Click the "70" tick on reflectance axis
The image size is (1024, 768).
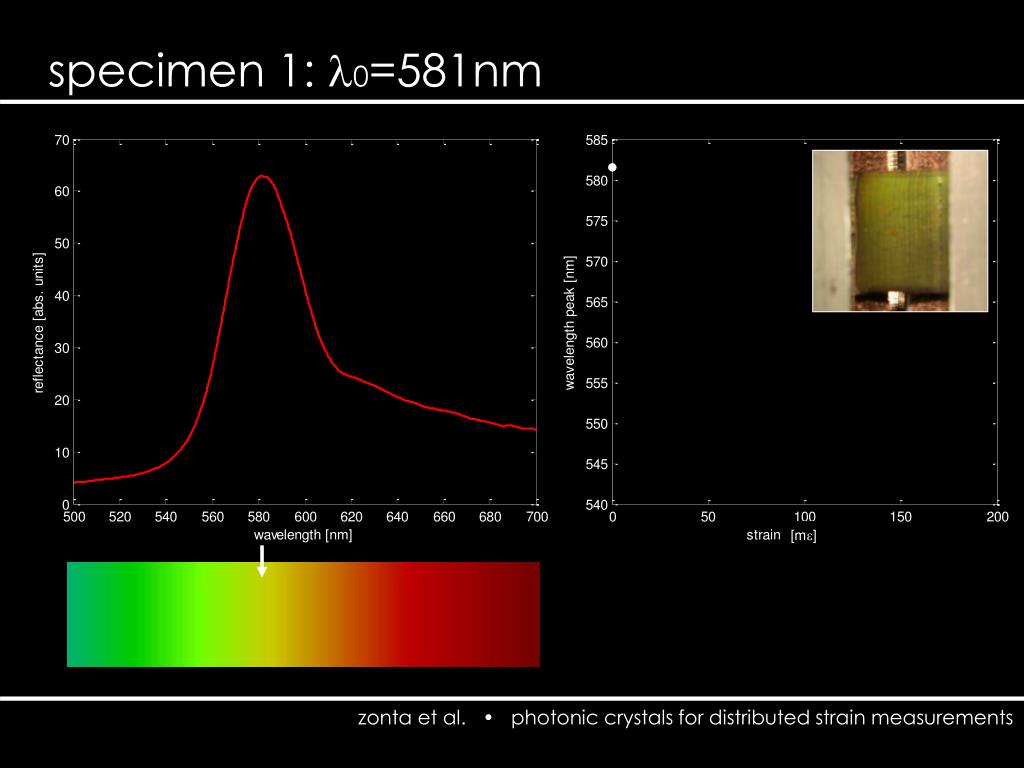click(x=62, y=140)
